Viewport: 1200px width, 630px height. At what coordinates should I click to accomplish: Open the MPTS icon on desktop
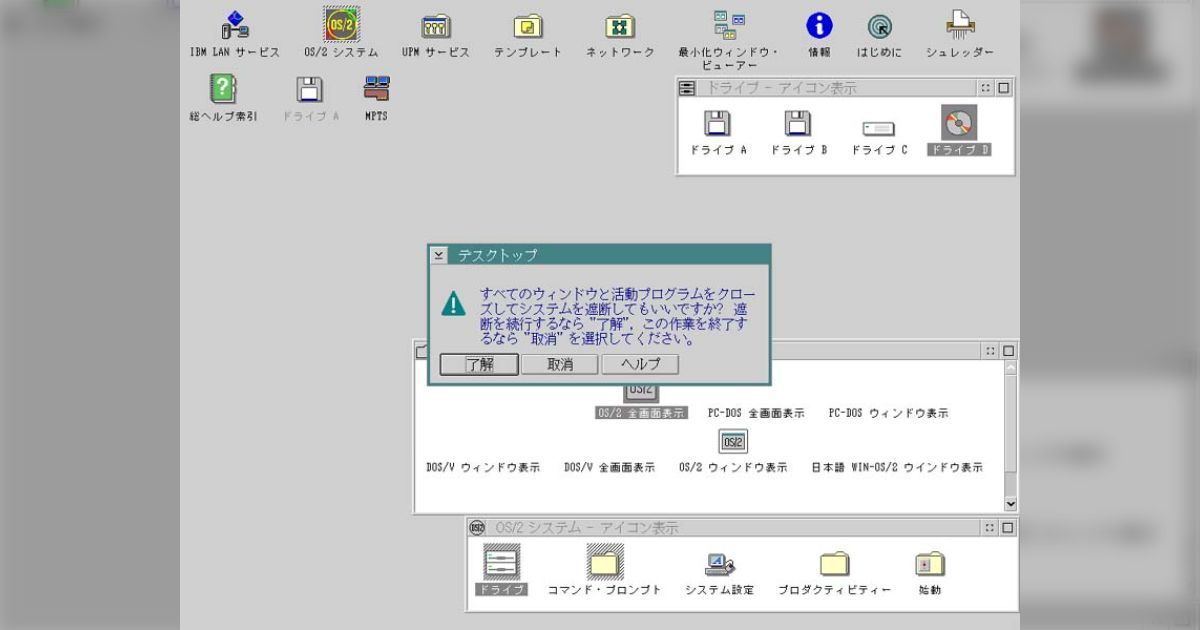[377, 88]
